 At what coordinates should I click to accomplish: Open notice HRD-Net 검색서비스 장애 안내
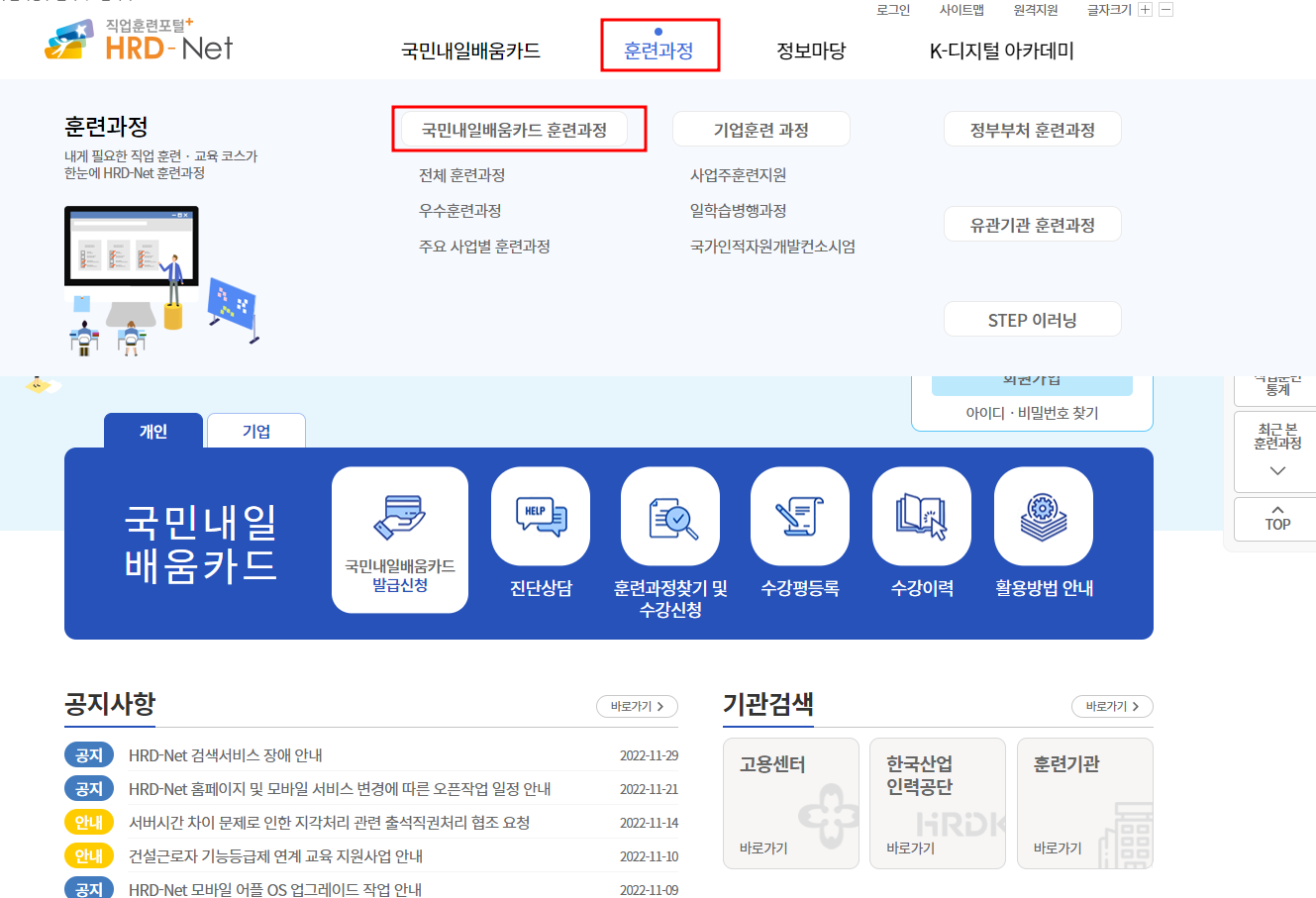pyautogui.click(x=226, y=755)
